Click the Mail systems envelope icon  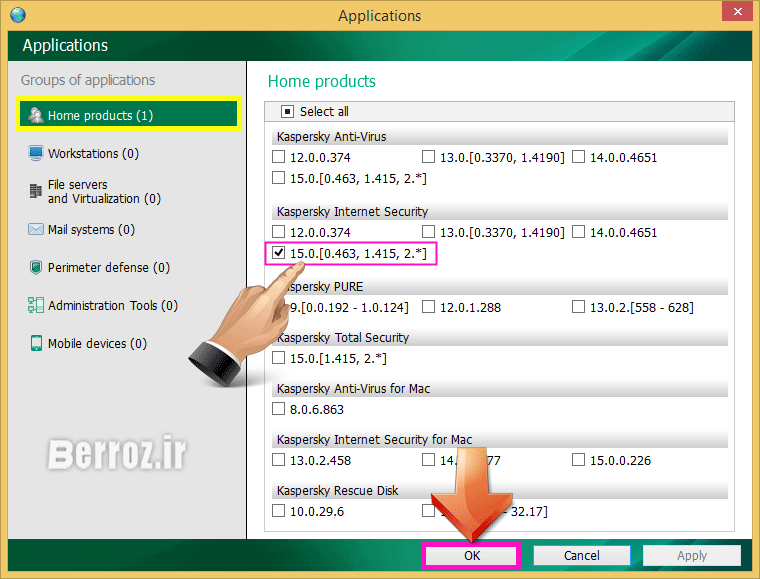(35, 229)
